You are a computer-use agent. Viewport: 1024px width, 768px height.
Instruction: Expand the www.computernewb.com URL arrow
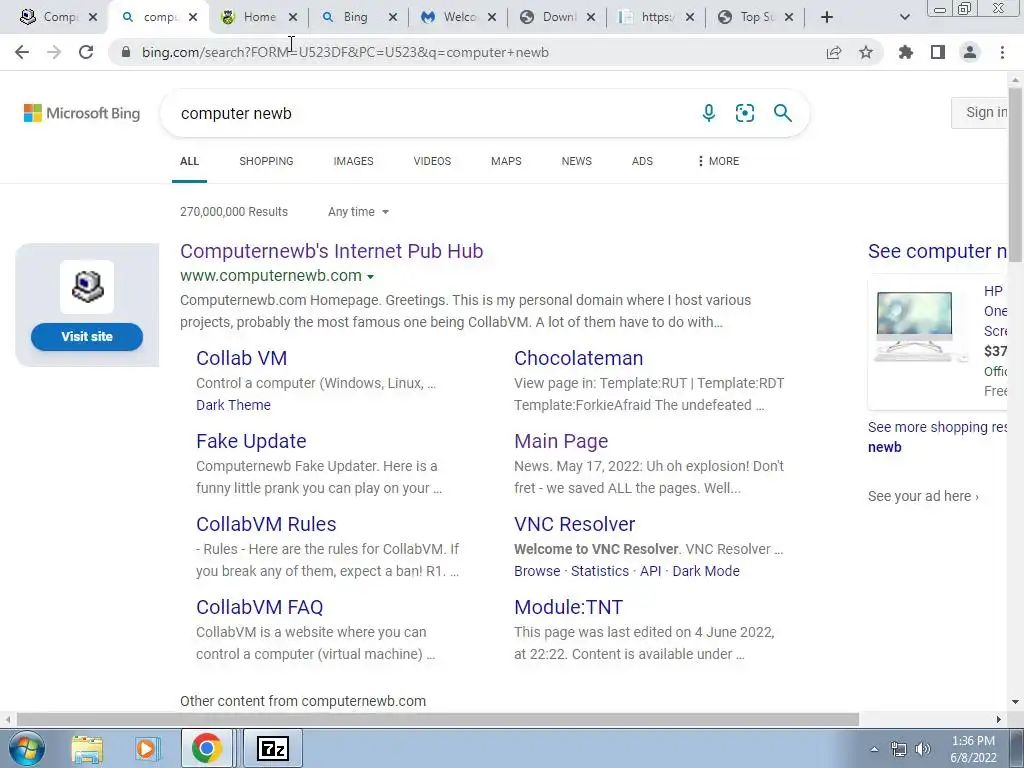[x=370, y=277]
